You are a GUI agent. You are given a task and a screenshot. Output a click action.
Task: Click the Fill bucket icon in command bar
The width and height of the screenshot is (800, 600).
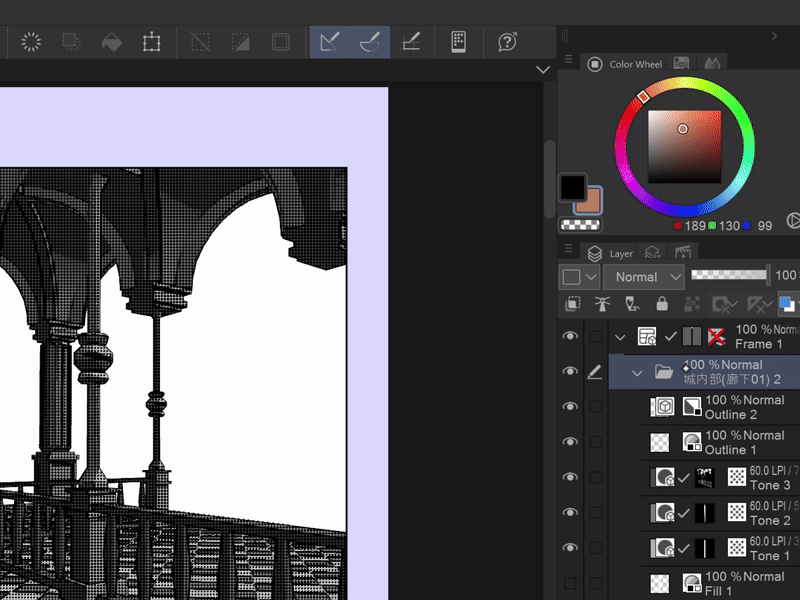112,42
